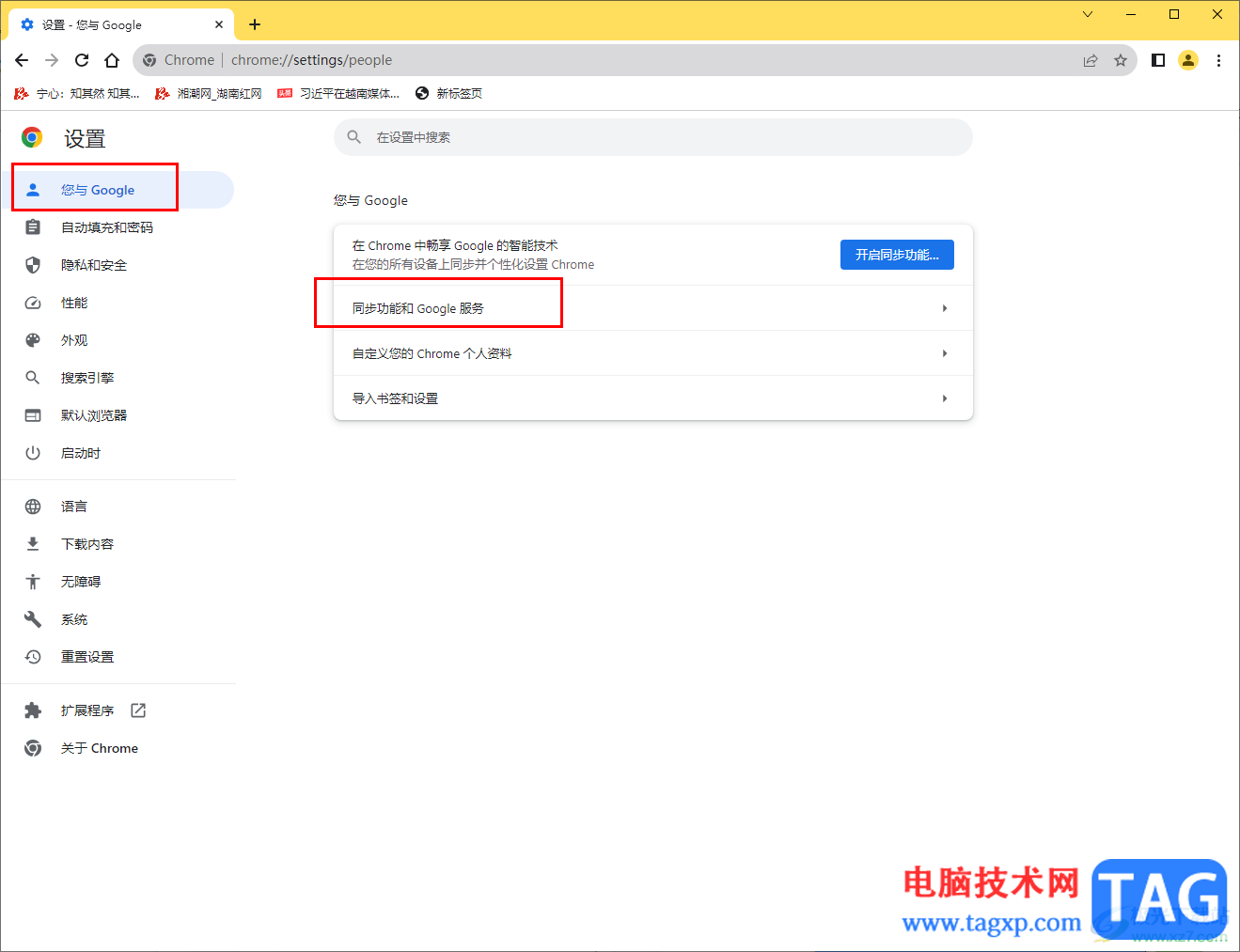Screen dimensions: 1240x952
Task: Open the side panel toggle icon
Action: (1158, 60)
